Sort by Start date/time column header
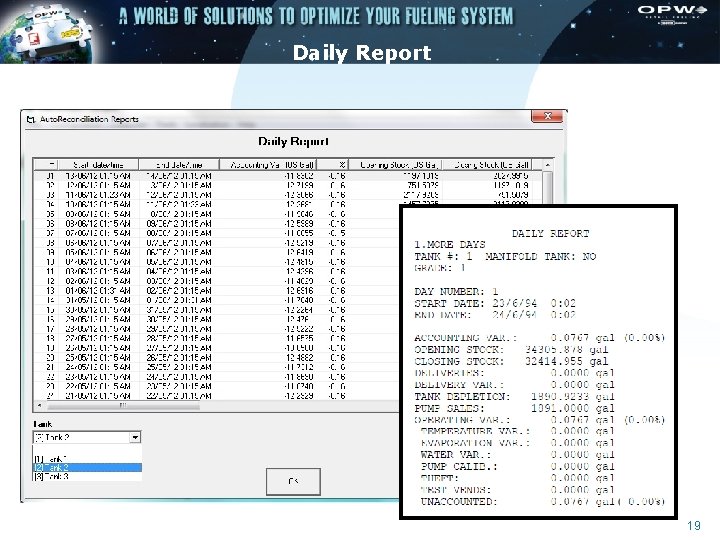 tap(98, 164)
